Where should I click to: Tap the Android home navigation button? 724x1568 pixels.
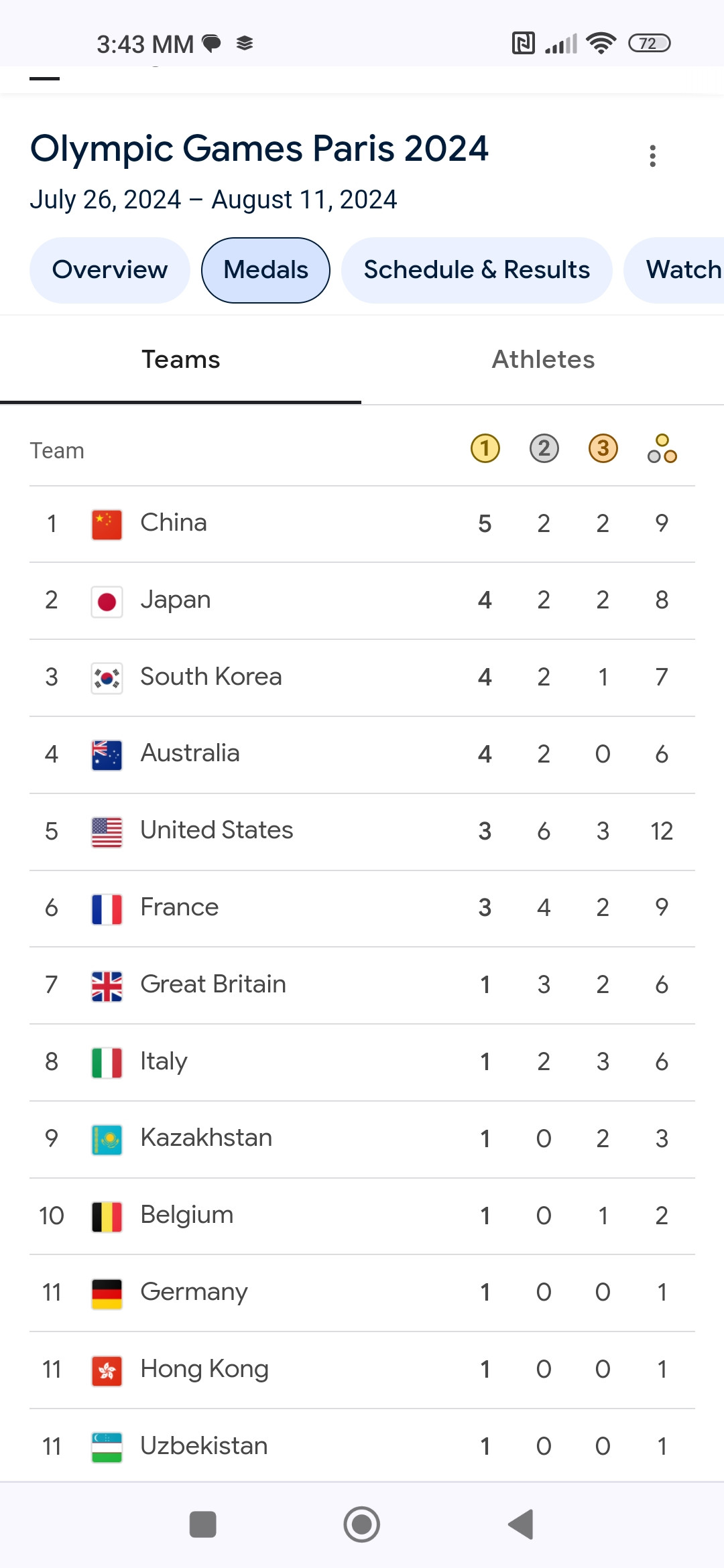point(362,1524)
